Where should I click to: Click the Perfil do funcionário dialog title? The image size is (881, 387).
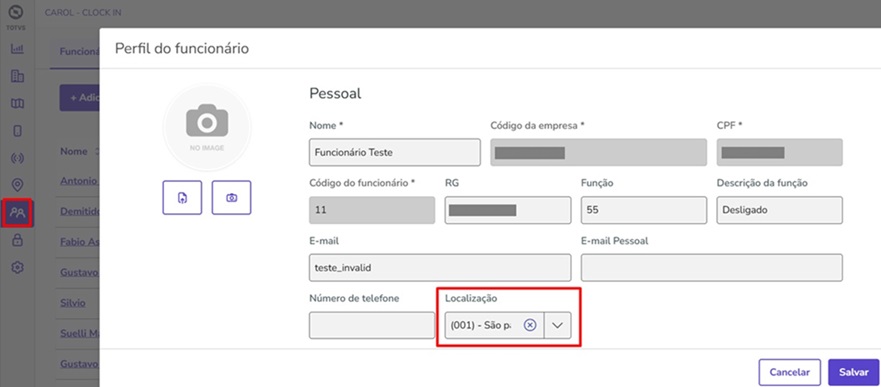(x=182, y=48)
